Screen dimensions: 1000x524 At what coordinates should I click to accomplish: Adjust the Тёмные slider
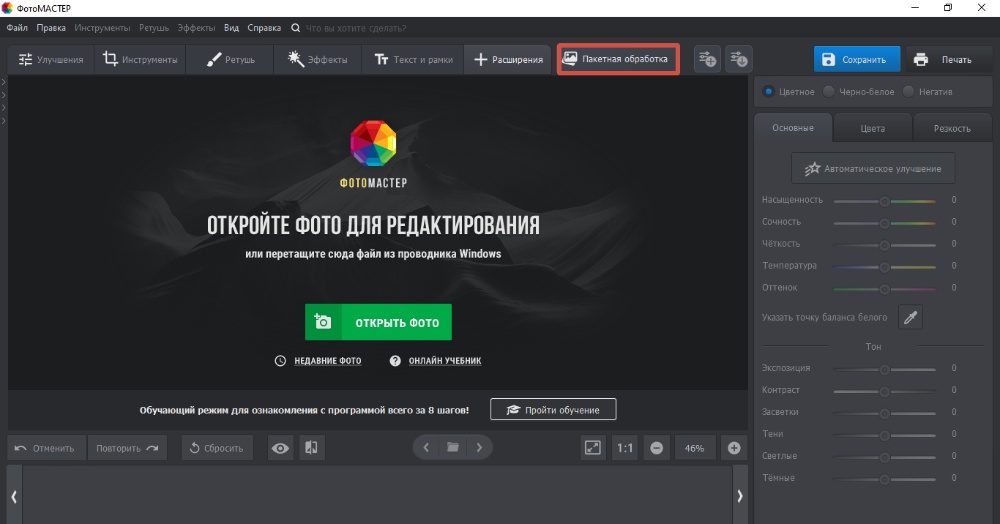(885, 479)
